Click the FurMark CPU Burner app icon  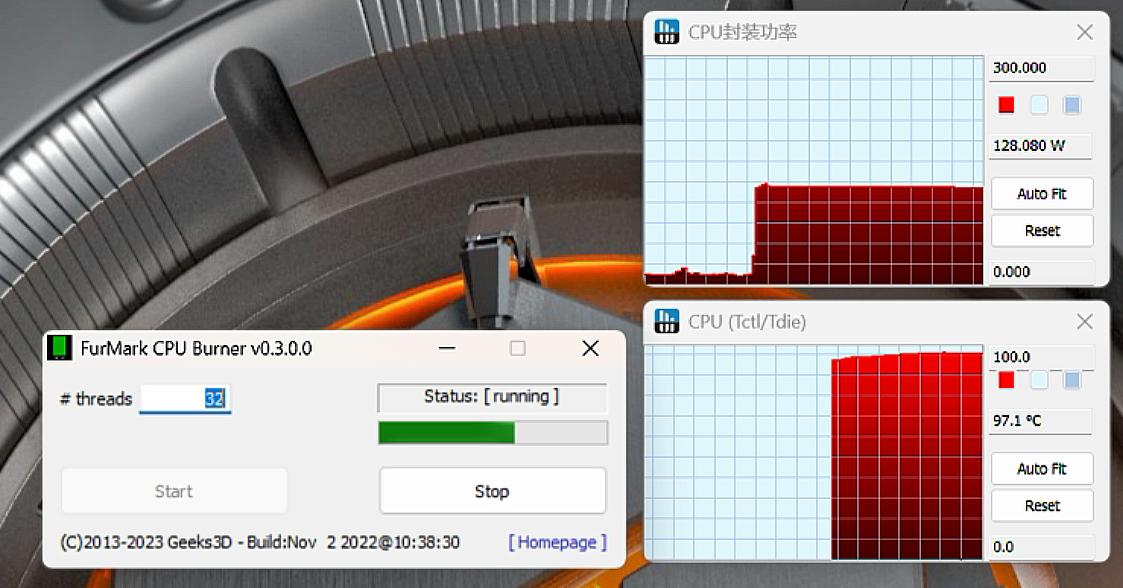coord(60,348)
